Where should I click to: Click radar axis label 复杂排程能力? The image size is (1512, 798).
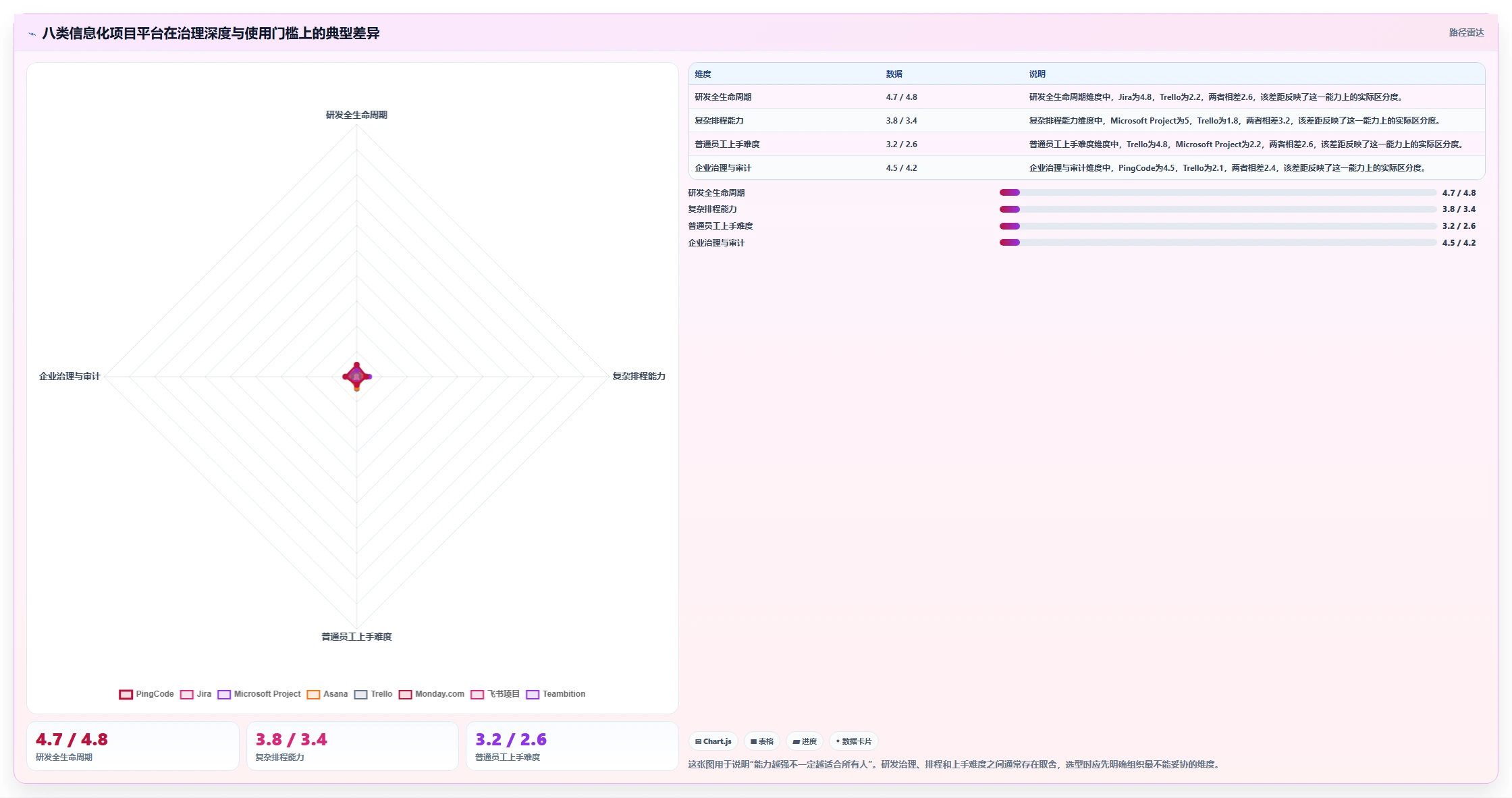(639, 376)
